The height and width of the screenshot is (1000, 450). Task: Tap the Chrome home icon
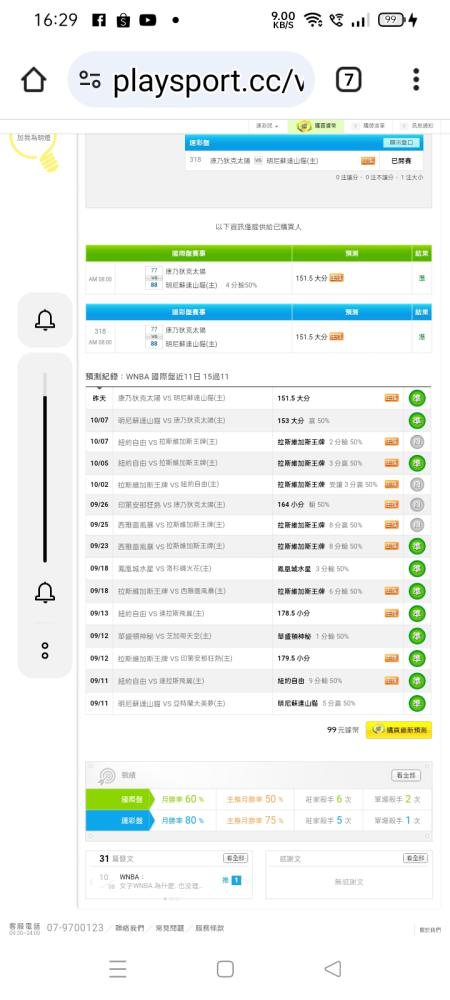tap(34, 80)
